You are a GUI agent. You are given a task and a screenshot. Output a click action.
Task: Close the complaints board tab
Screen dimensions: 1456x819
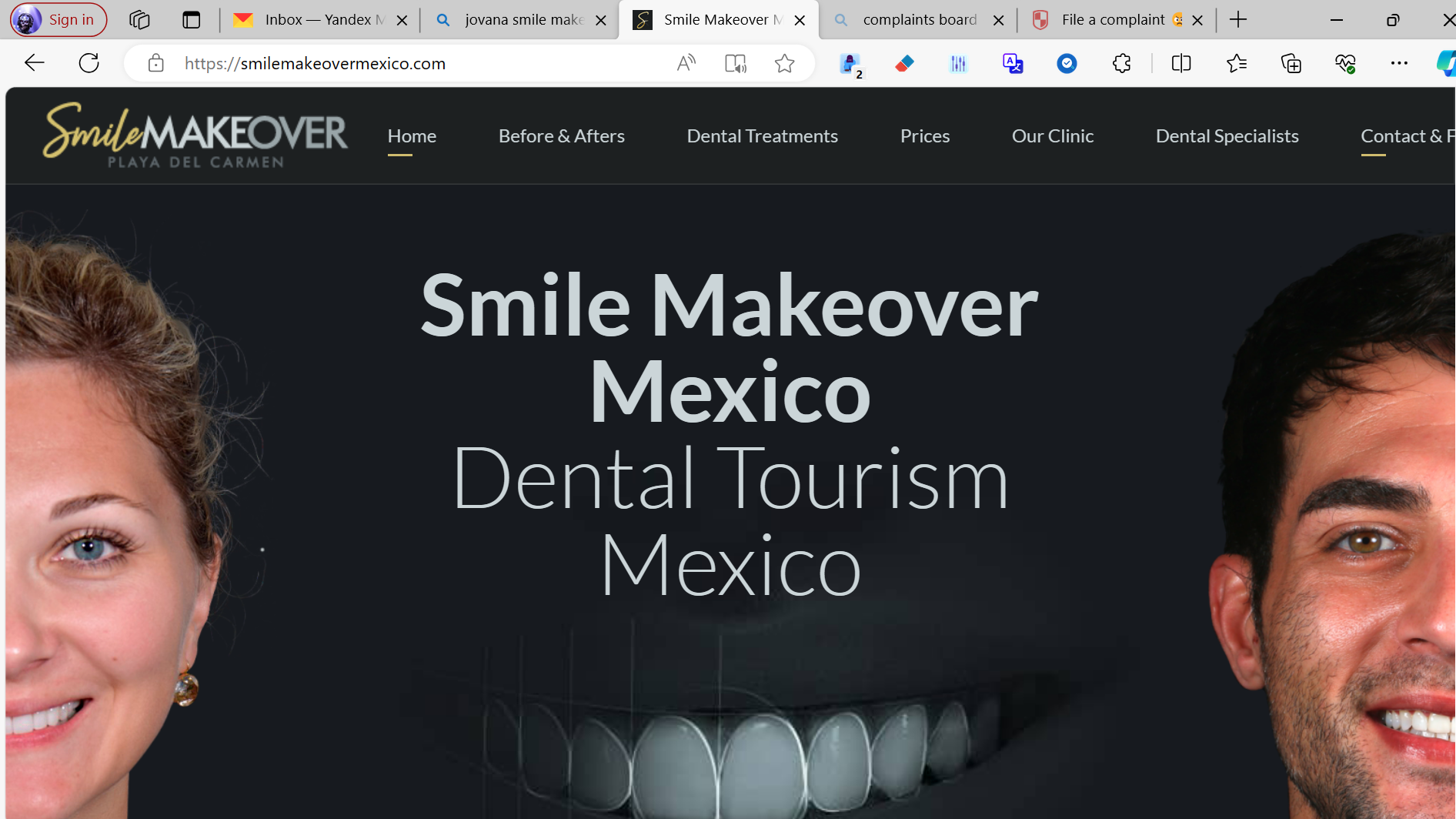click(x=998, y=21)
